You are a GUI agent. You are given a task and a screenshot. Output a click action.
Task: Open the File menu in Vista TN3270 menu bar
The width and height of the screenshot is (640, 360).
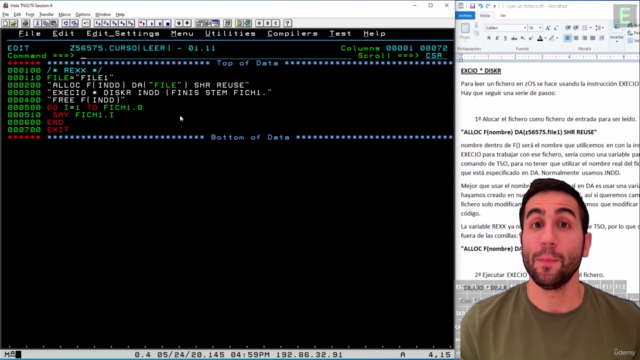tap(5, 14)
